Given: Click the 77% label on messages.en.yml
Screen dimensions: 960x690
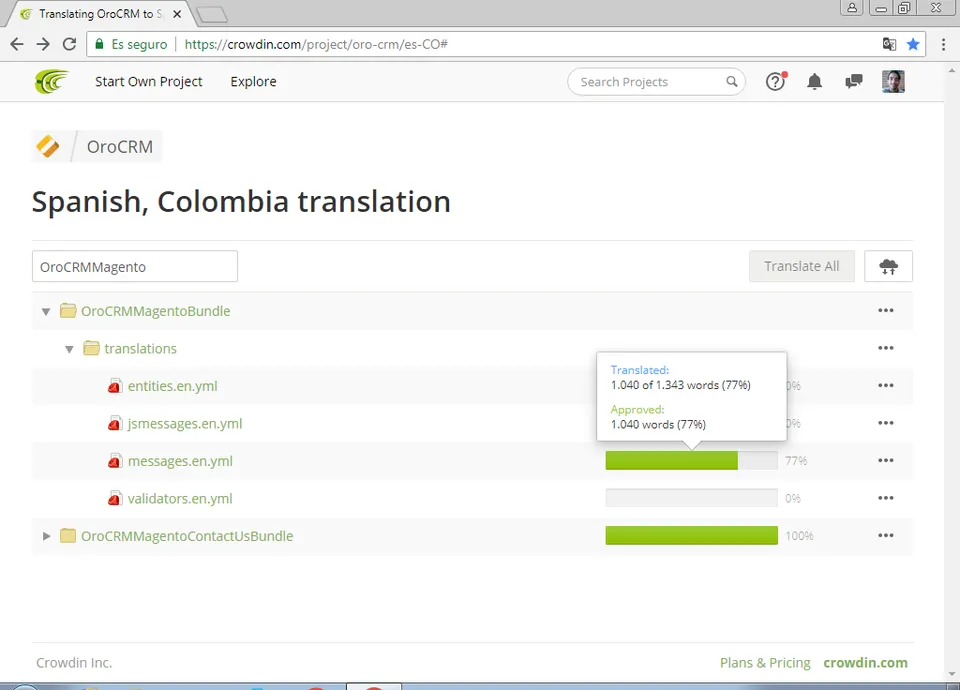Looking at the screenshot, I should point(796,460).
